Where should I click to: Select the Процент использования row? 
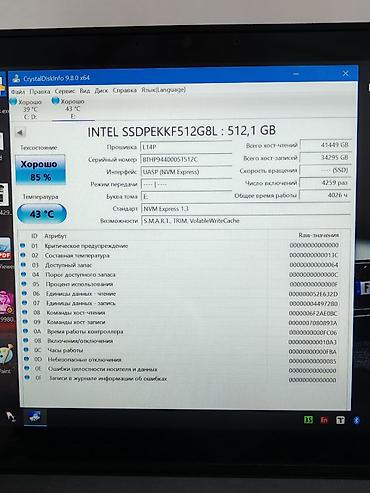coord(180,284)
